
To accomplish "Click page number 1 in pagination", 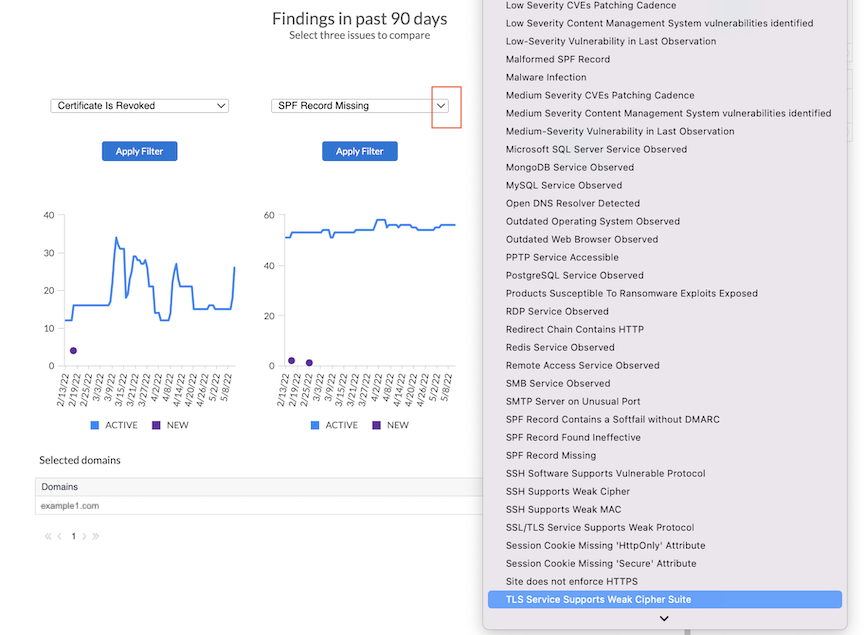I will 73,536.
